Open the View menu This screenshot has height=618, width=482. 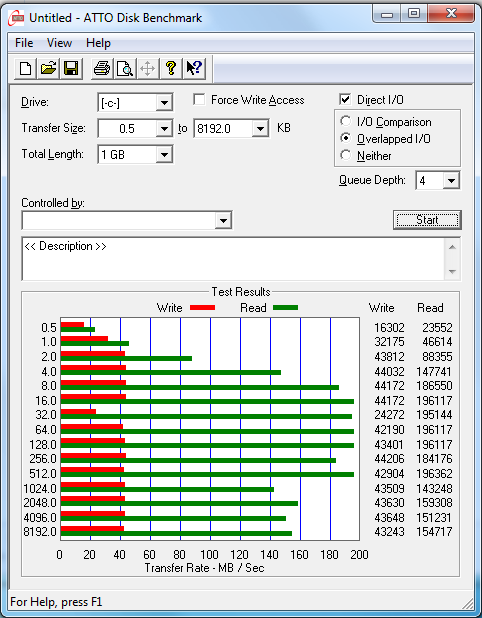pyautogui.click(x=59, y=43)
